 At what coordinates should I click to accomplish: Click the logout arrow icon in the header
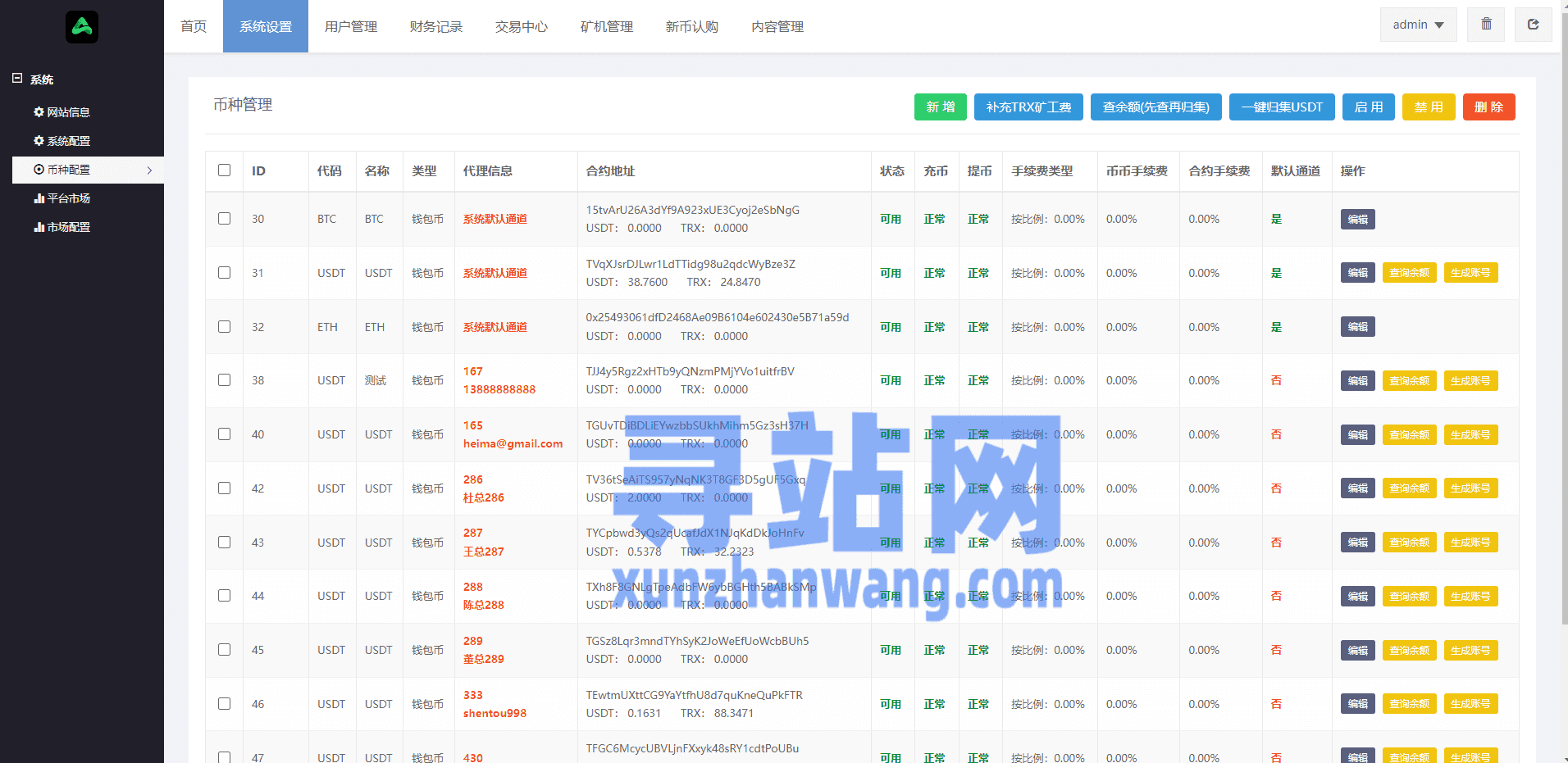coord(1533,25)
